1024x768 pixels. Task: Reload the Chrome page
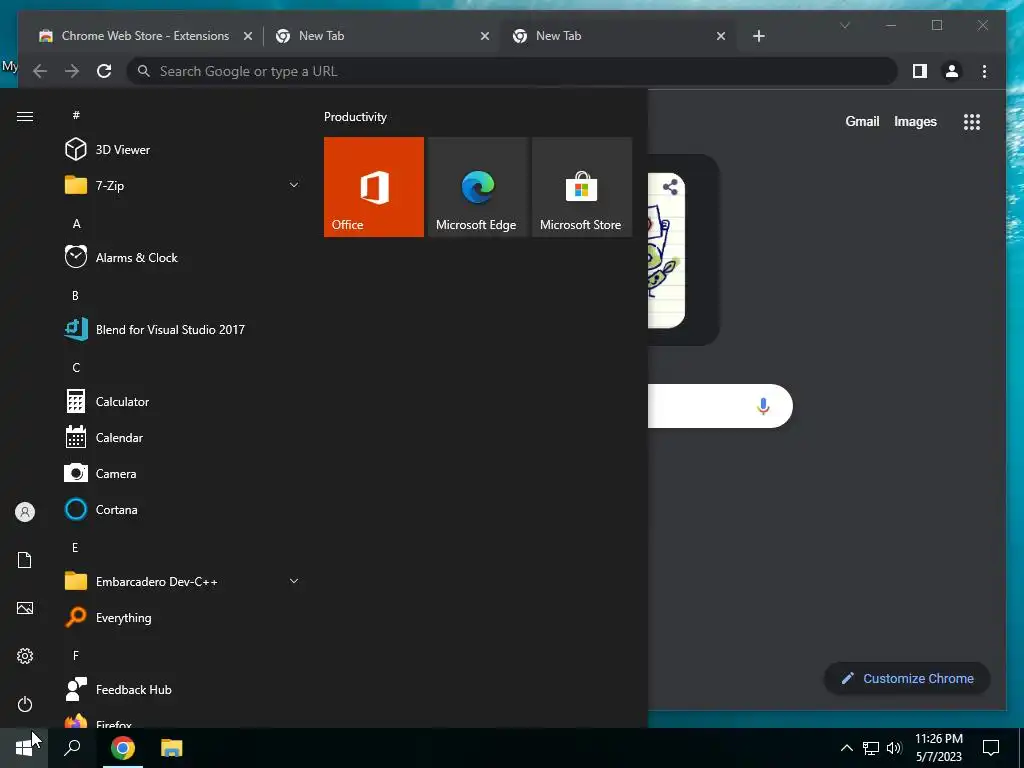pos(104,71)
